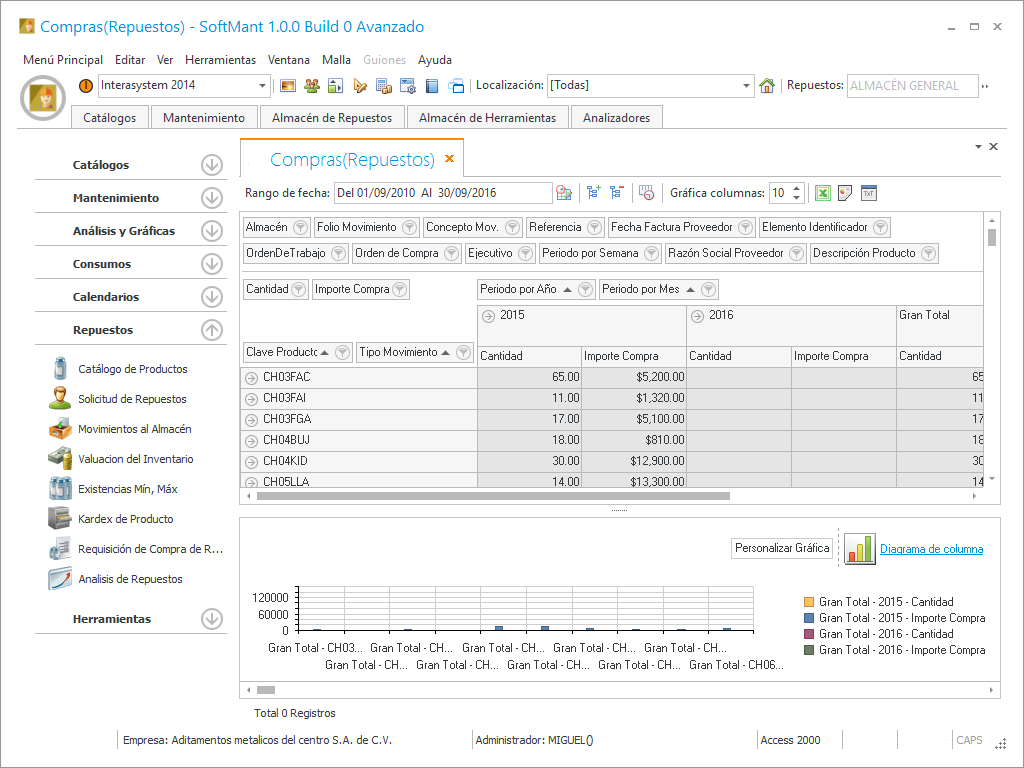Click the Personalizar Gráfica button
This screenshot has height=768, width=1024.
(x=782, y=548)
